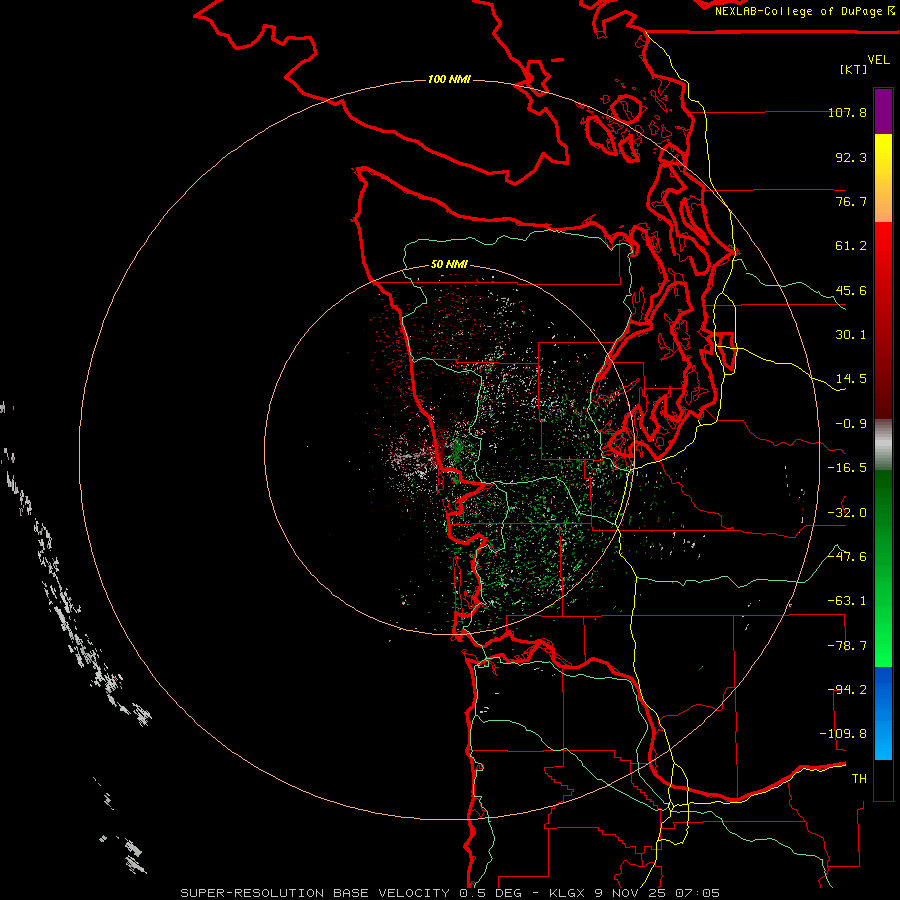Click the 76.7 scale value
This screenshot has width=900, height=900.
coord(851,201)
